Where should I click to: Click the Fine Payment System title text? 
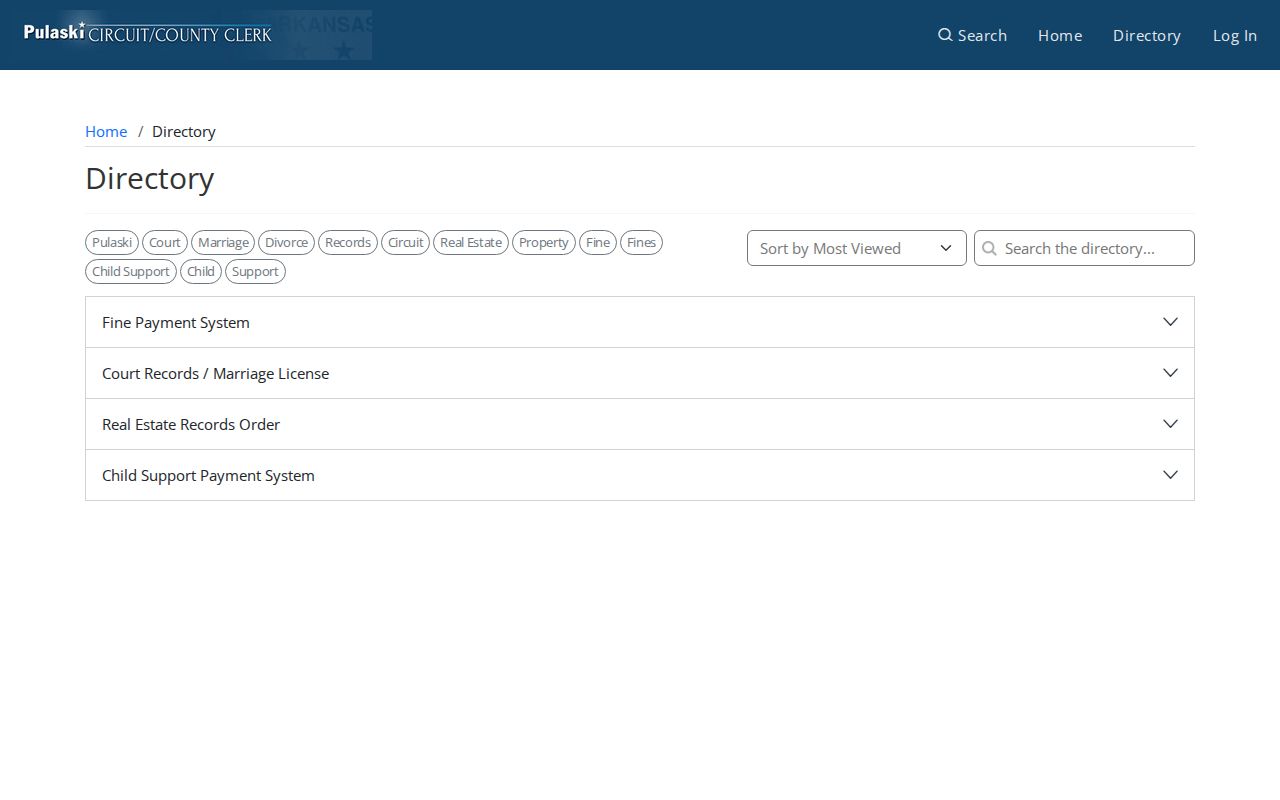pyautogui.click(x=176, y=322)
